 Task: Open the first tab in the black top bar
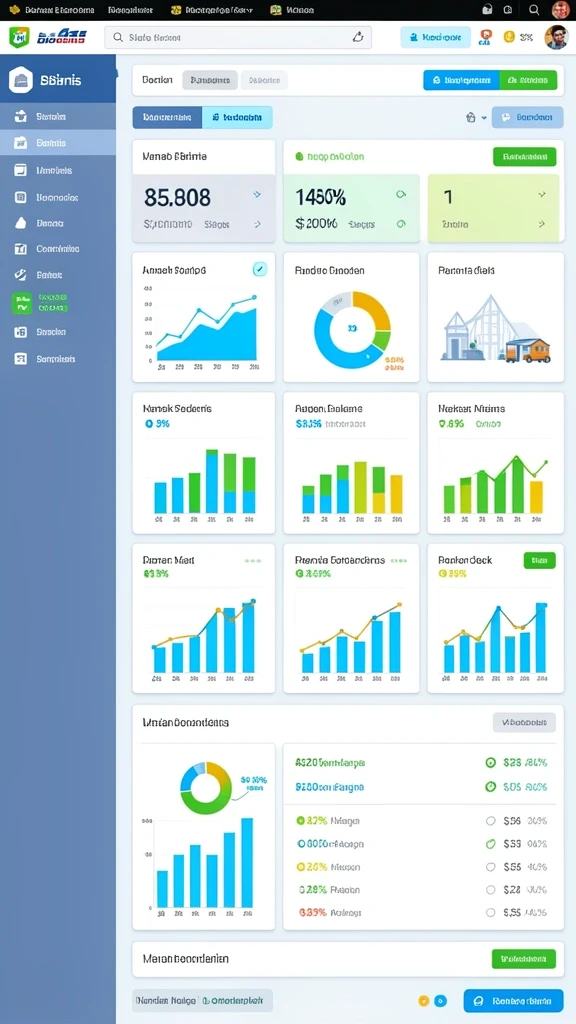52,10
